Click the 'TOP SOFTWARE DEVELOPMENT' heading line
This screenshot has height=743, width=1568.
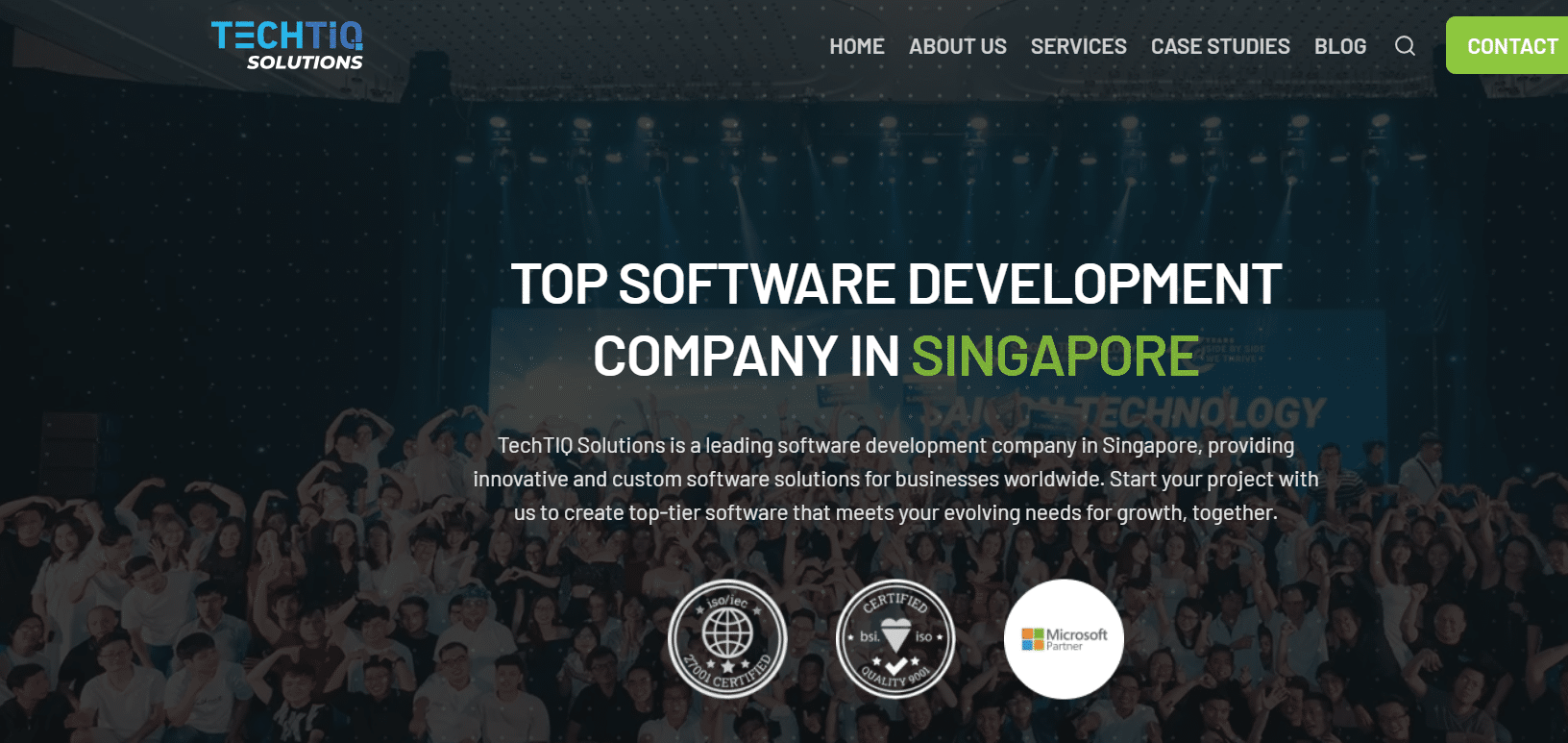pos(896,285)
